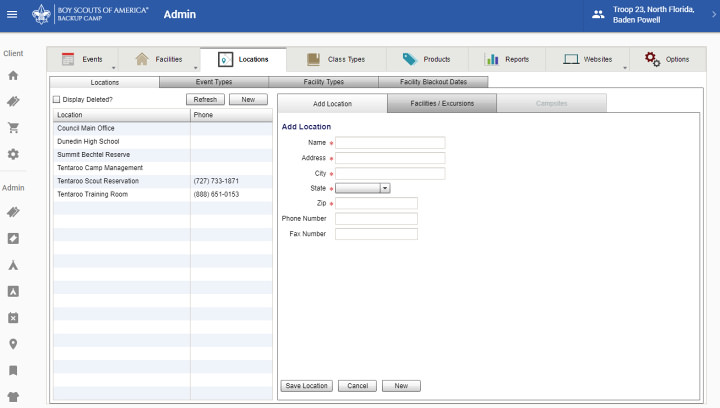Image resolution: width=720 pixels, height=408 pixels.
Task: Click the Refresh button
Action: (x=205, y=100)
